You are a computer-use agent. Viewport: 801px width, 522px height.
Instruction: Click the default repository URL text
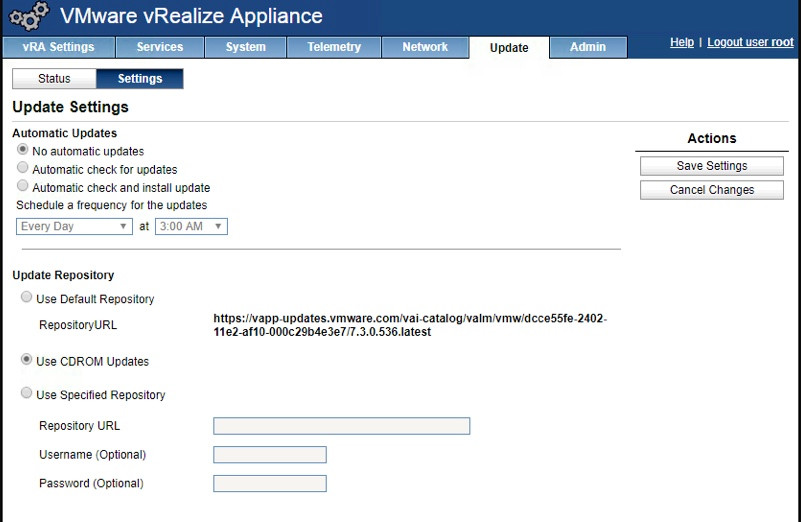(x=410, y=325)
